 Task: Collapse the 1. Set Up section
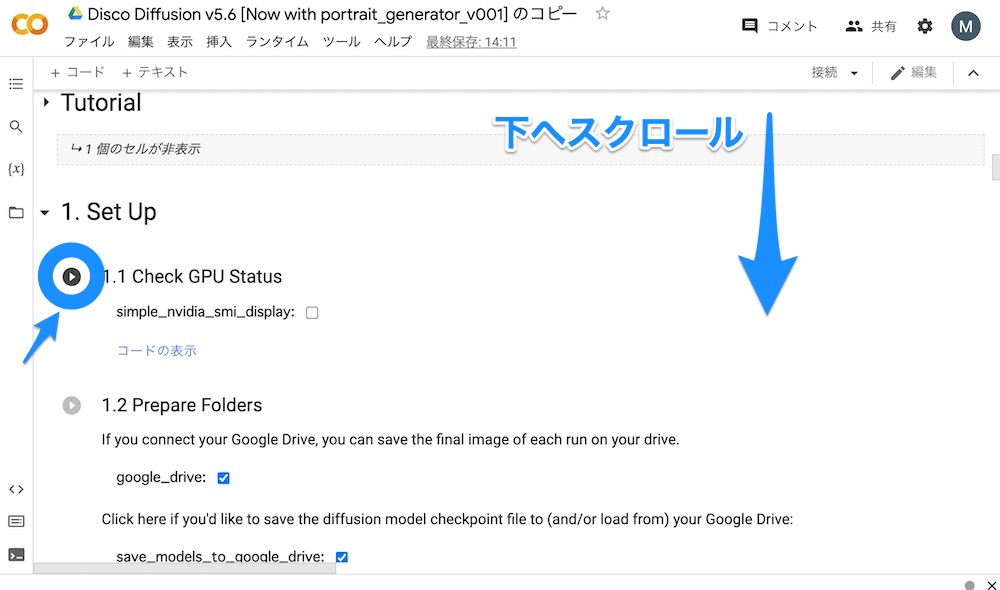coord(45,212)
